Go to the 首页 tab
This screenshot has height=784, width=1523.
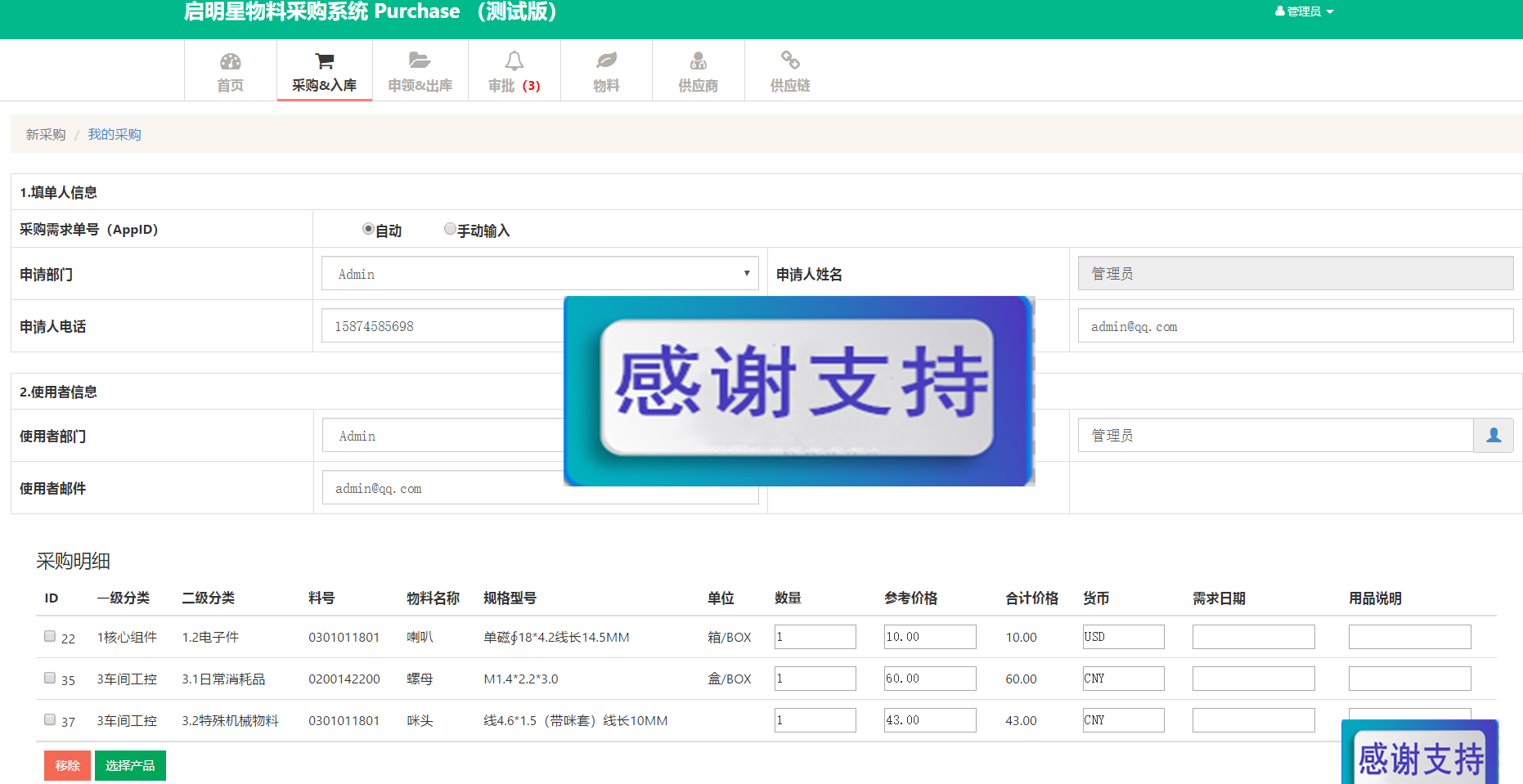tap(231, 70)
